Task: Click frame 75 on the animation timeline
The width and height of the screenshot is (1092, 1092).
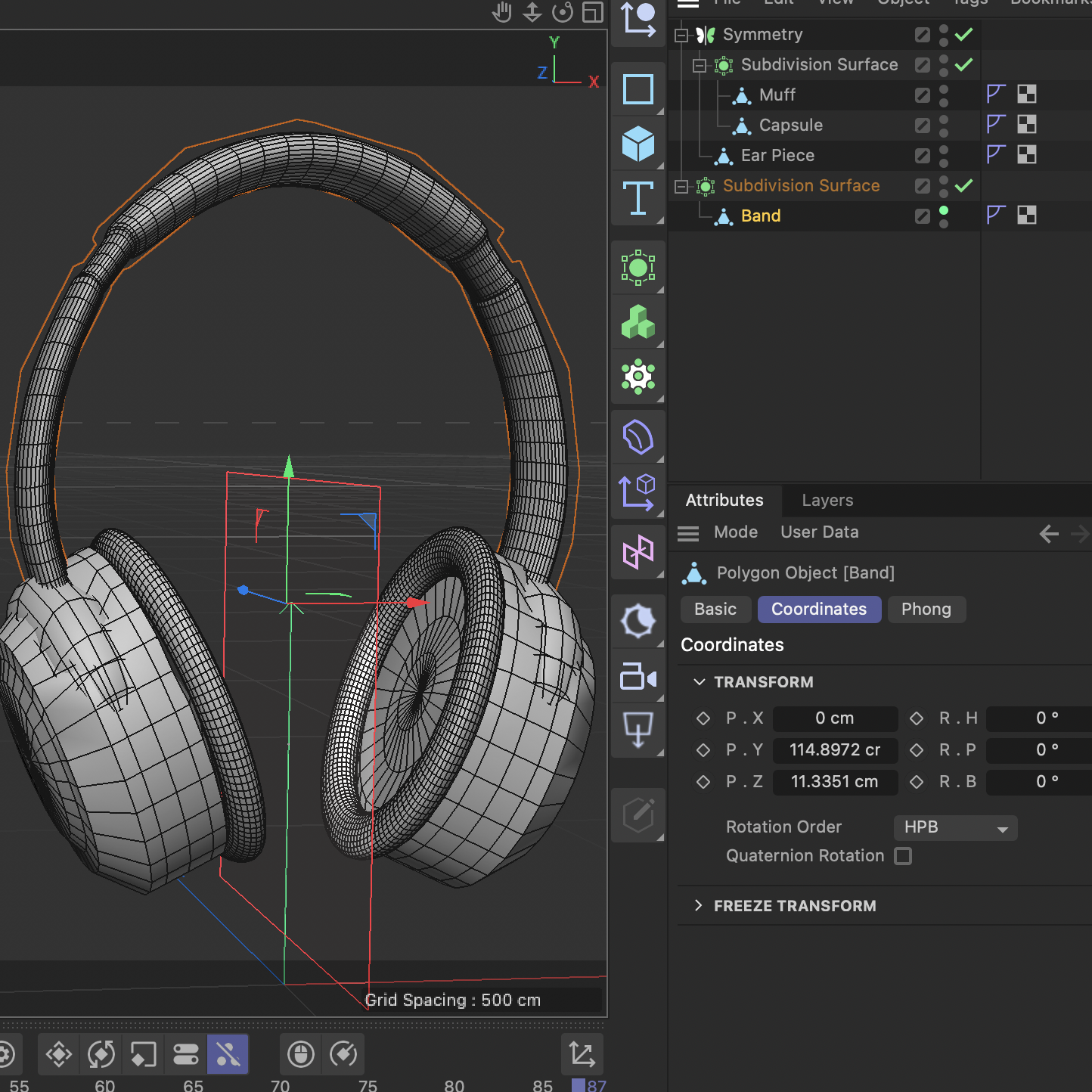Action: click(x=368, y=1085)
